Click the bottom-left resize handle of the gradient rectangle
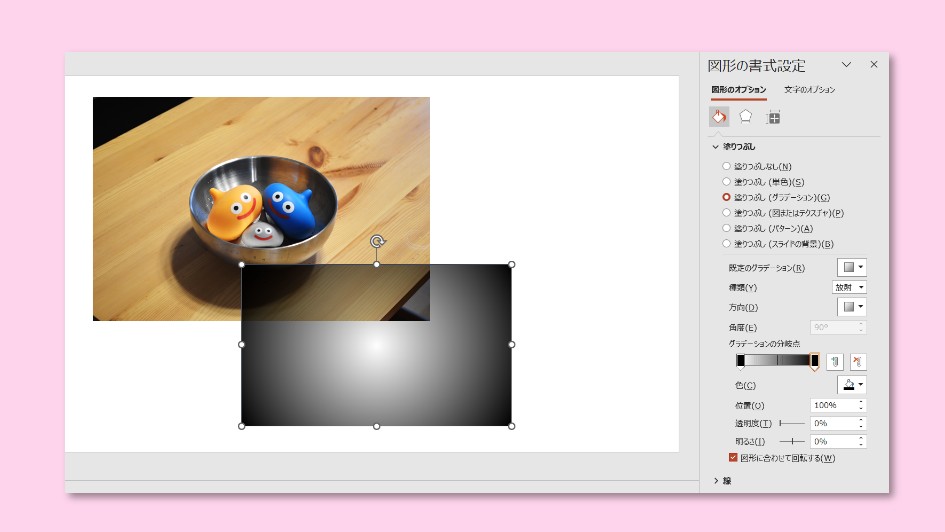This screenshot has height=532, width=945. (242, 427)
